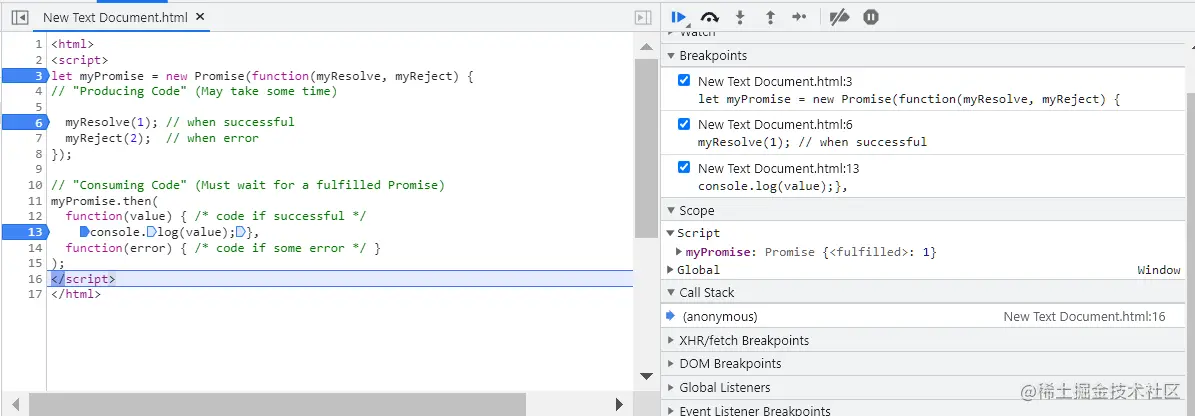Step out of current function
This screenshot has height=416, width=1195.
pos(770,17)
